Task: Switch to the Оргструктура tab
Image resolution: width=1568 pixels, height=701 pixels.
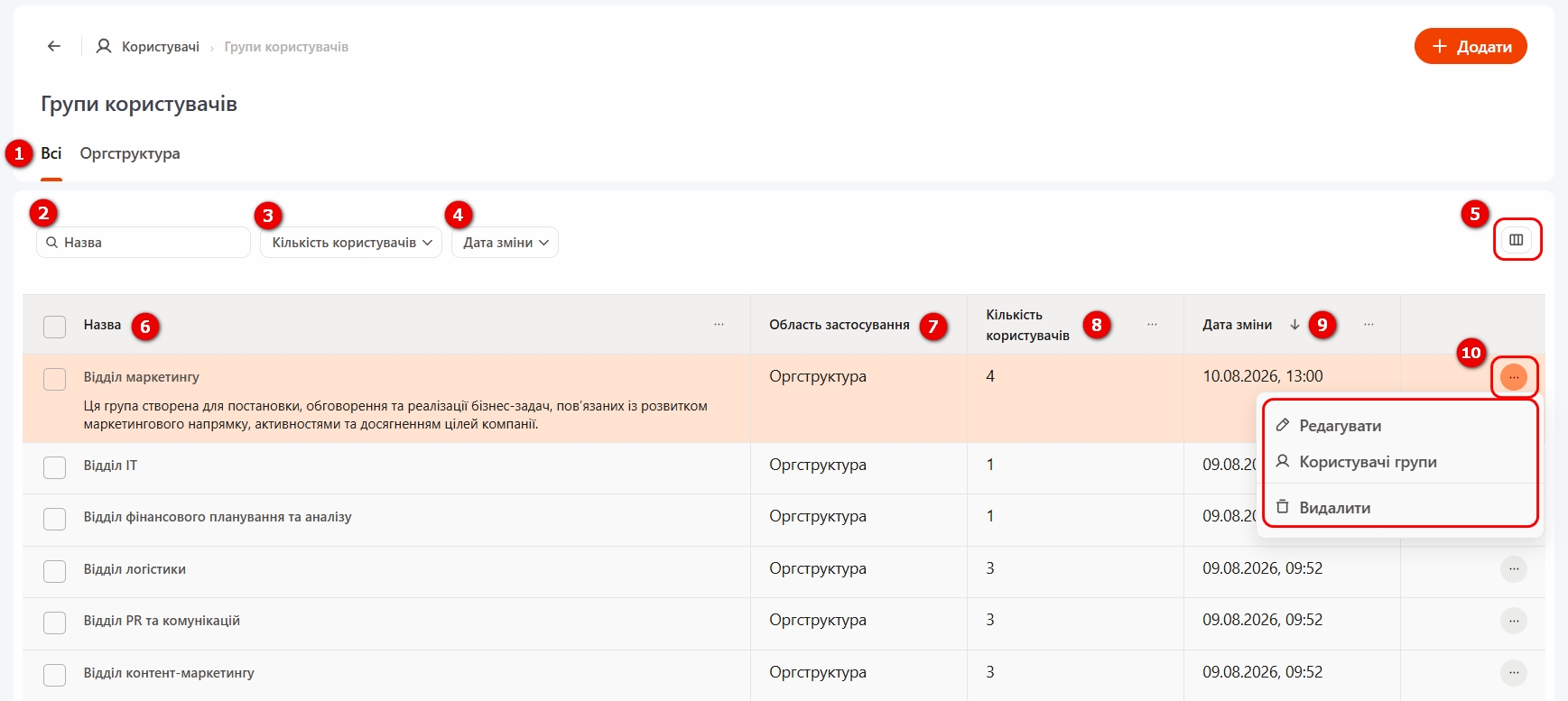Action: [x=130, y=153]
